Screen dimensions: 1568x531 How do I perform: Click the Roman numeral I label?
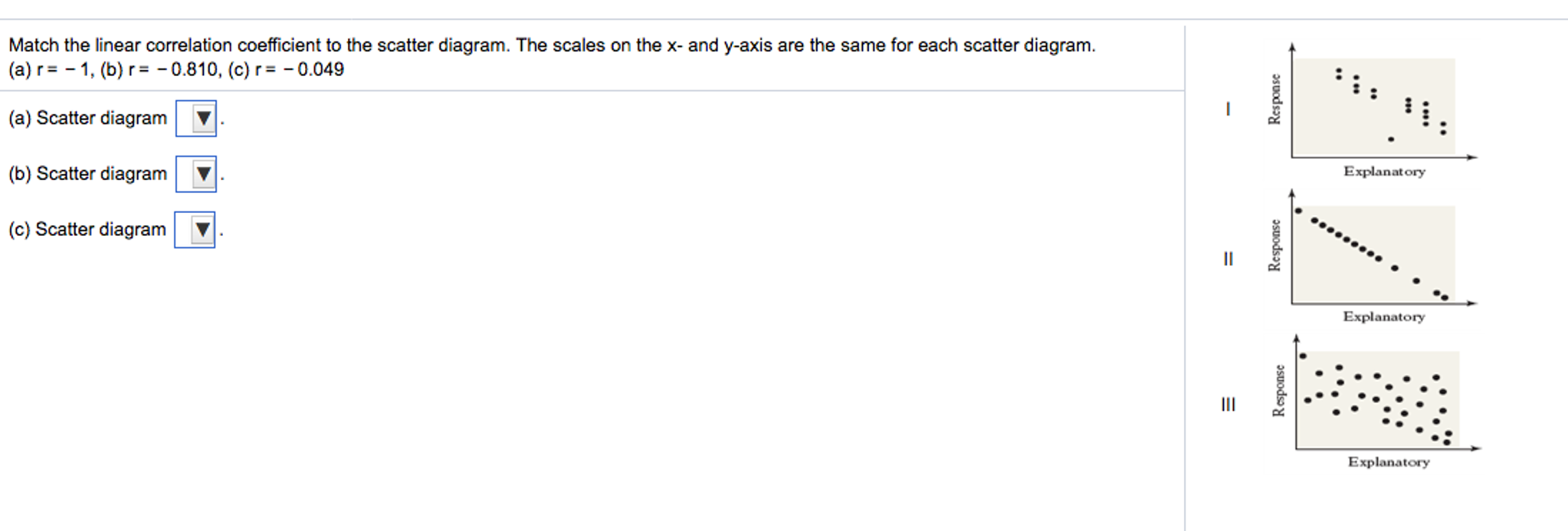tap(1229, 109)
